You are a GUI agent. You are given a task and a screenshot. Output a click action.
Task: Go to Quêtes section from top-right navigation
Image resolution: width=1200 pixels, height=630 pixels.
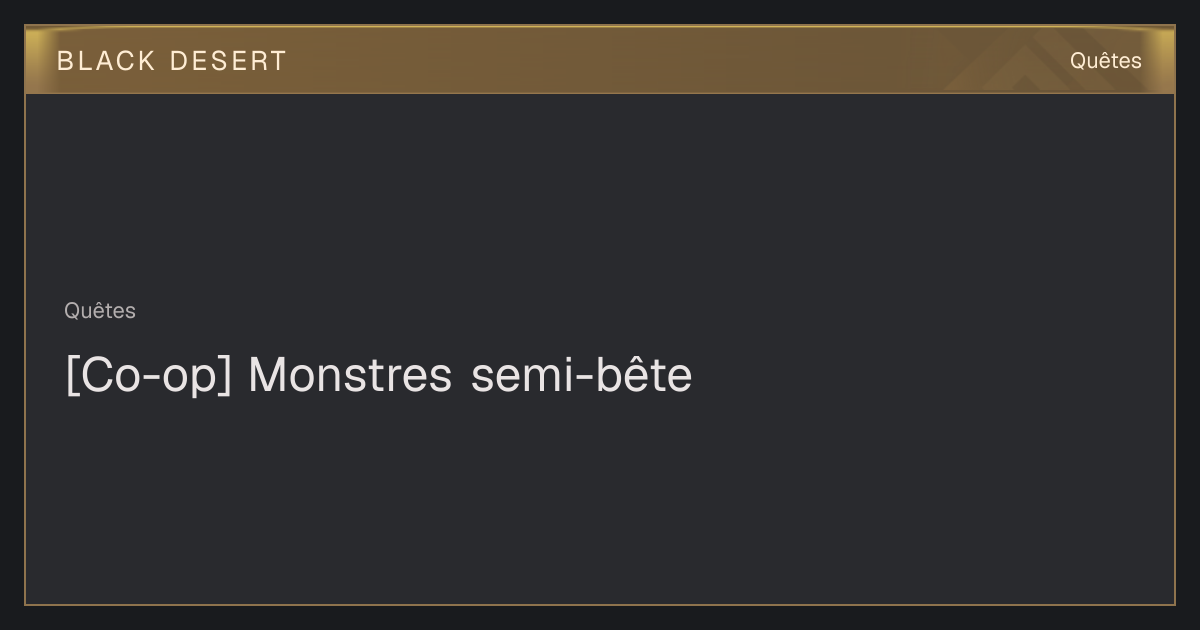tap(1105, 61)
